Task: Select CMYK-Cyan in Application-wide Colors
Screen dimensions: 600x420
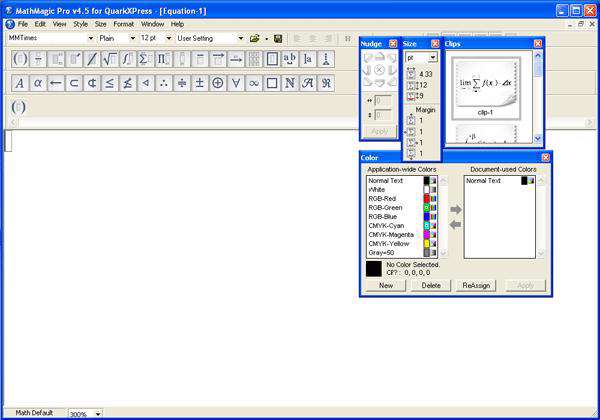Action: coord(402,226)
